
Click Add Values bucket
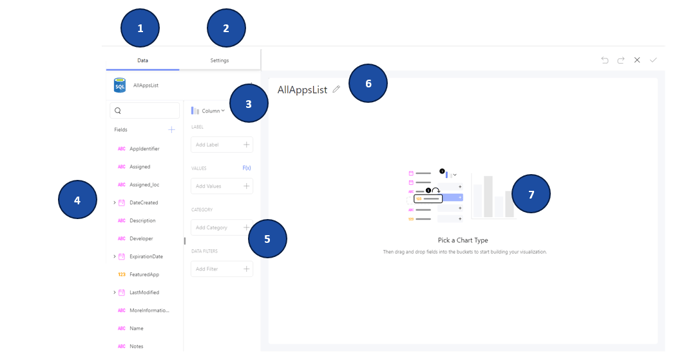coord(222,186)
